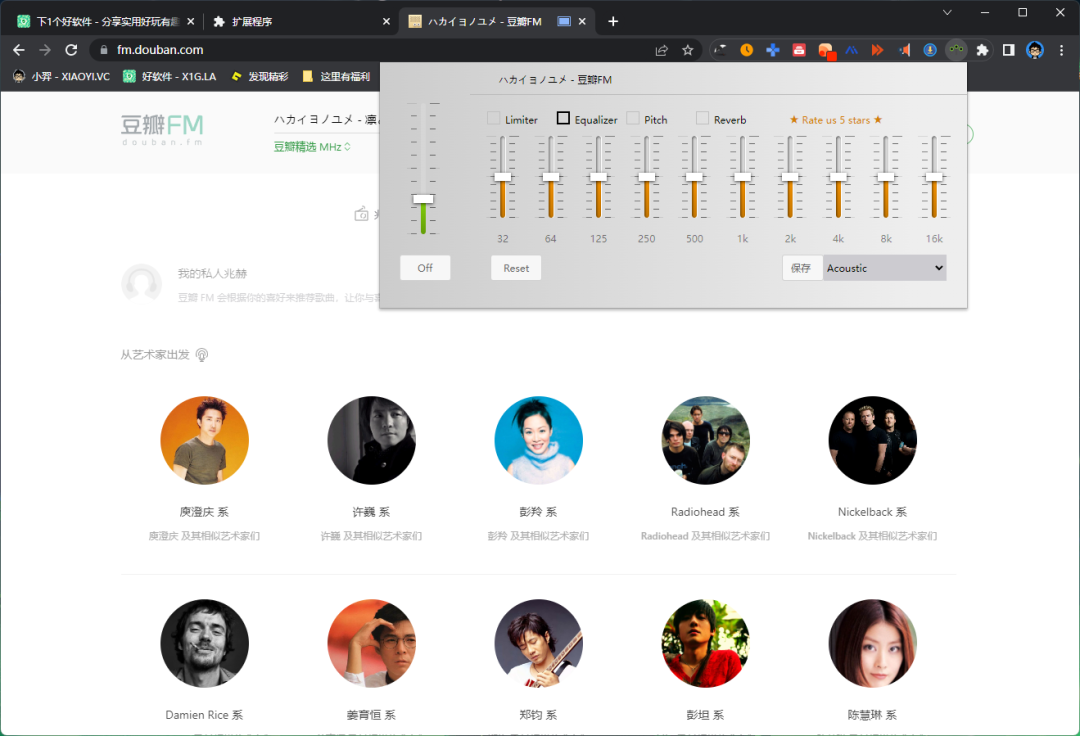Click the 125 Hz band slider
Screen dimensions: 1080x736
click(x=599, y=177)
